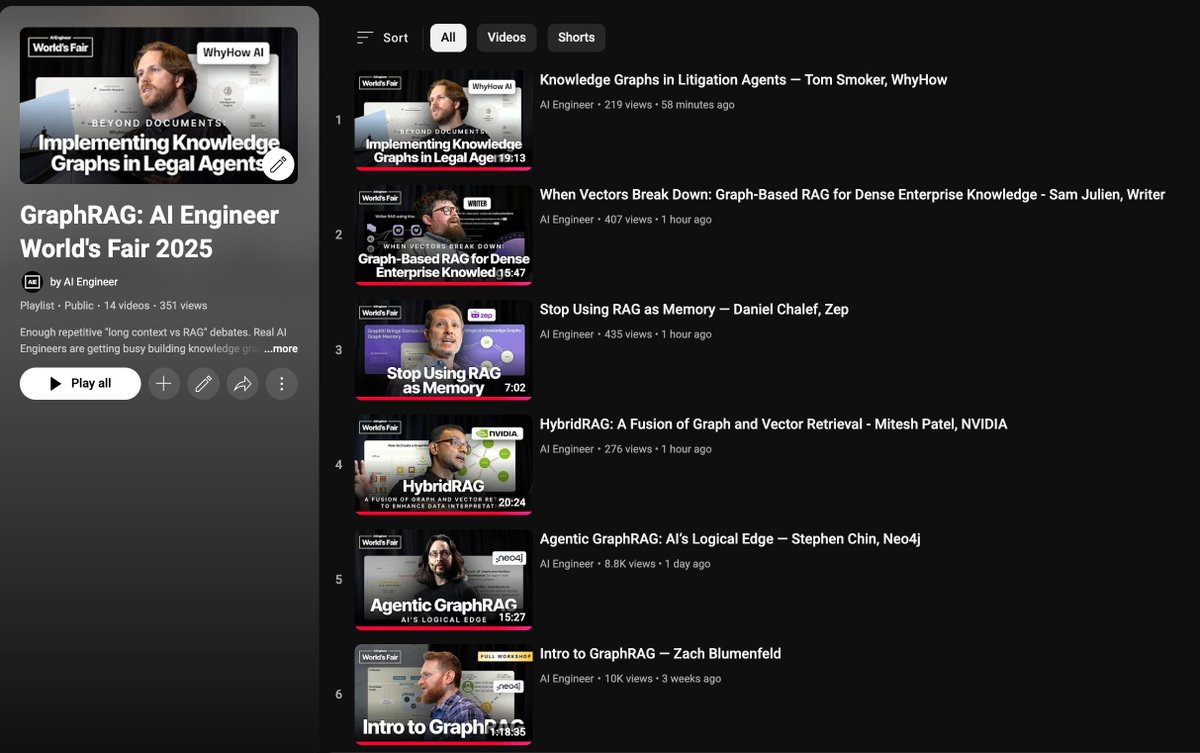Click AI Engineer channel name under Litigation Agents video
Image resolution: width=1200 pixels, height=753 pixels.
(567, 105)
